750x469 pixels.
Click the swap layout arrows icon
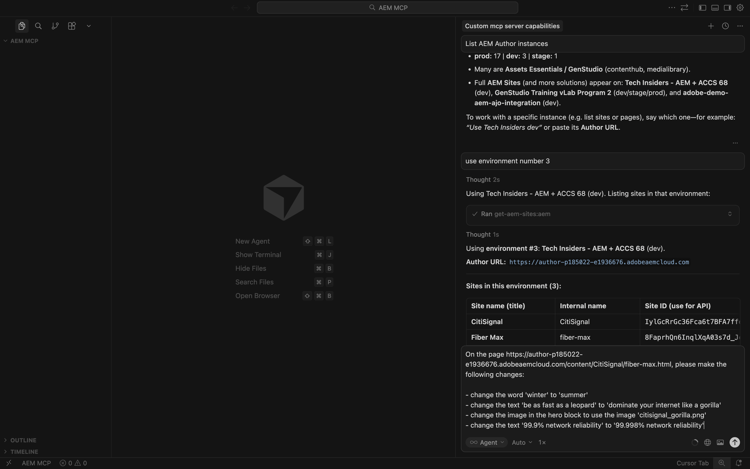tap(684, 8)
